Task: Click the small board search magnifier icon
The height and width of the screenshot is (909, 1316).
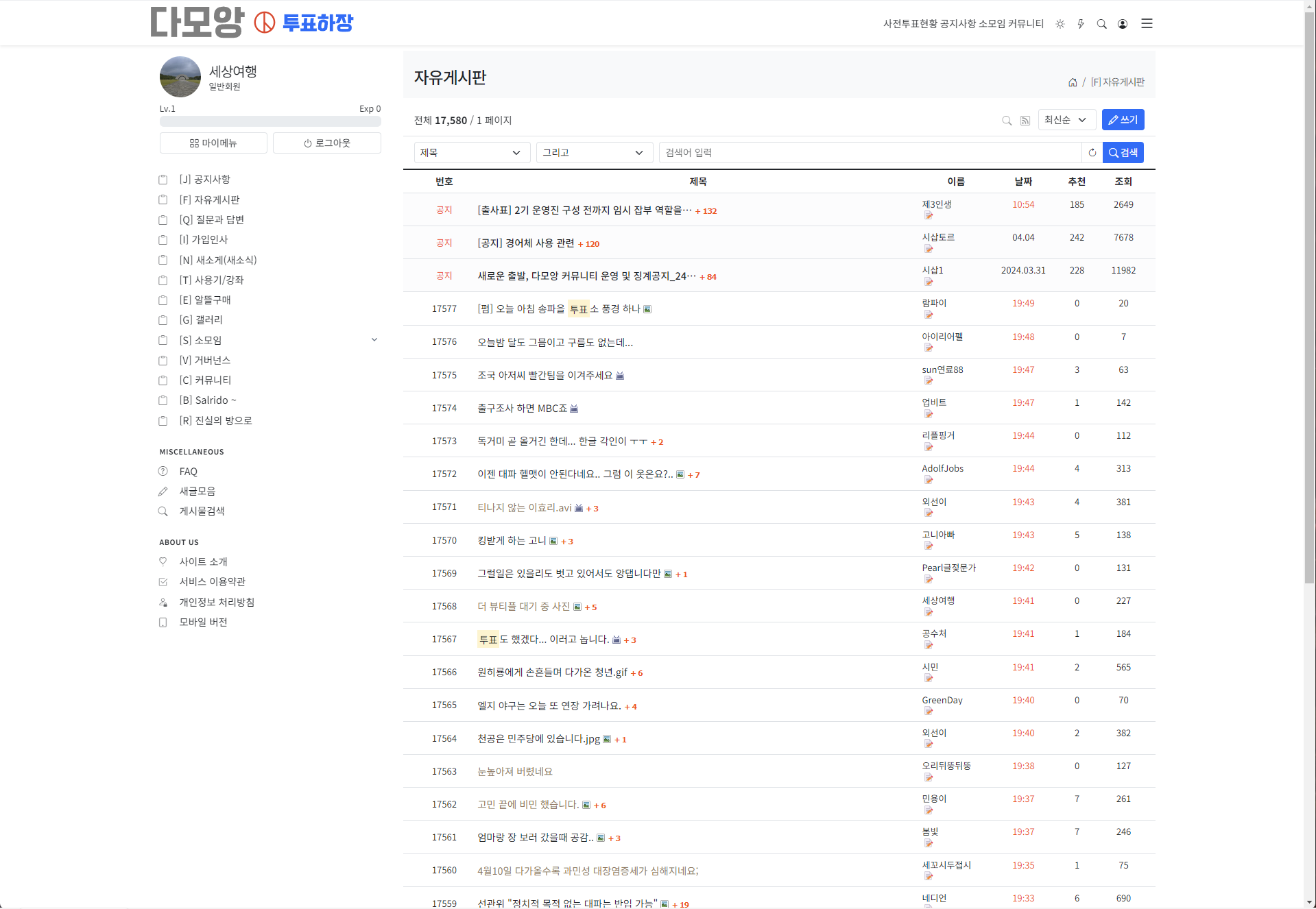Action: [1007, 121]
